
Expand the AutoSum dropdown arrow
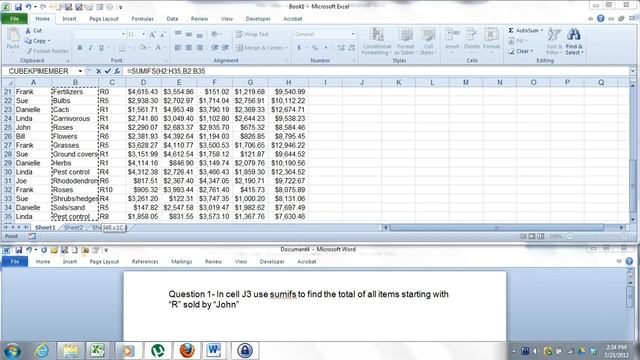pyautogui.click(x=542, y=31)
